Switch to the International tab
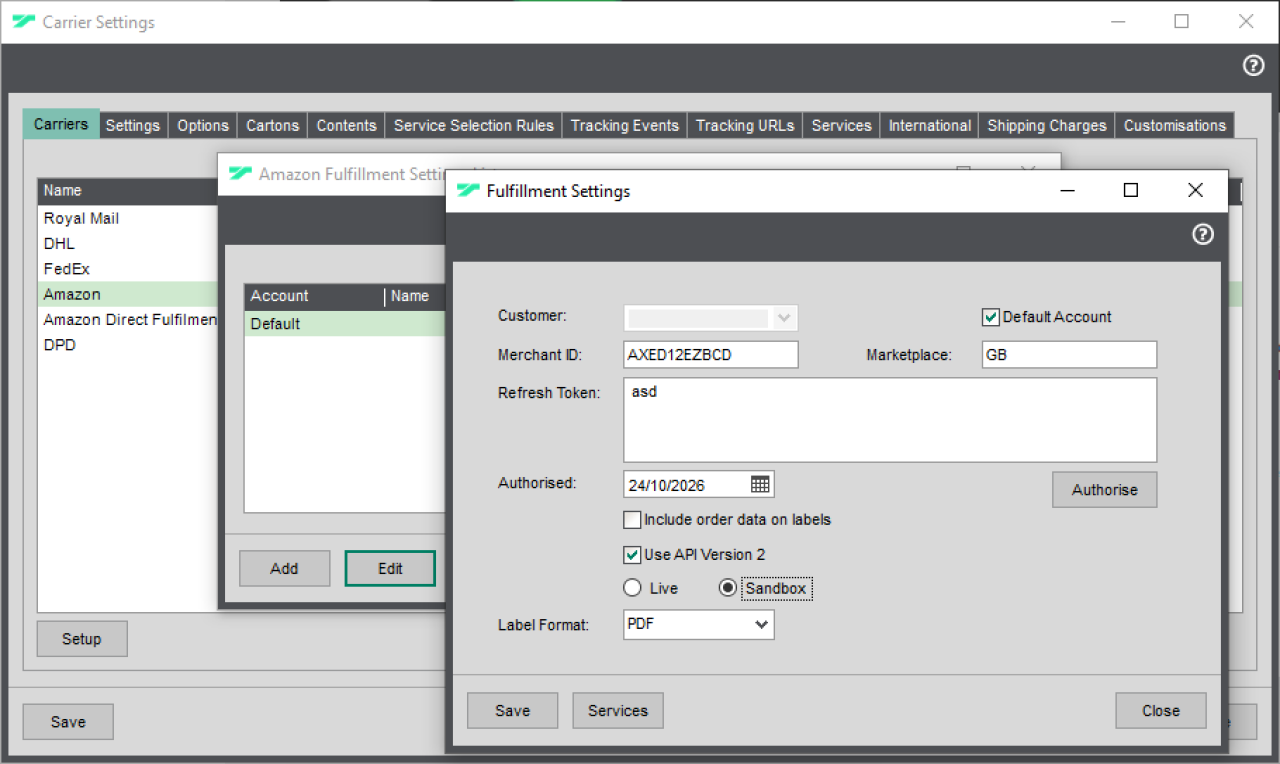This screenshot has height=764, width=1280. point(929,125)
